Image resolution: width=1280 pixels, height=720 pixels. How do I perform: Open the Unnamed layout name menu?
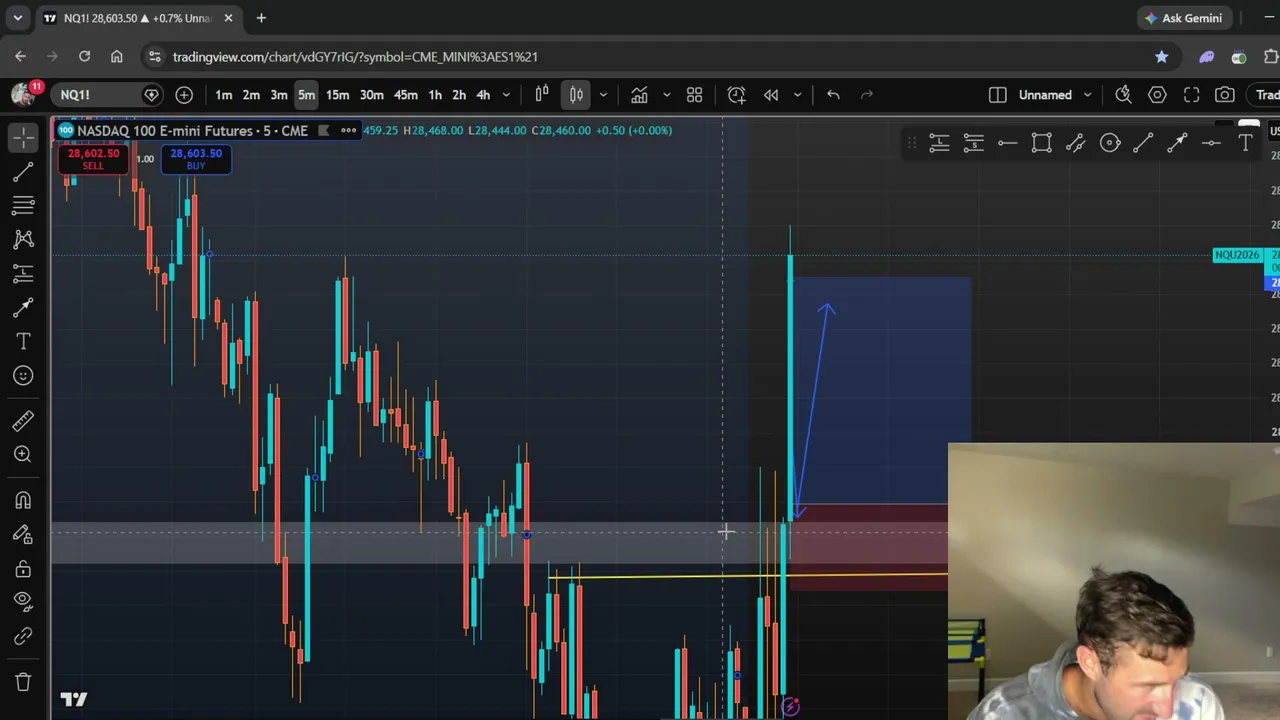coord(1056,95)
